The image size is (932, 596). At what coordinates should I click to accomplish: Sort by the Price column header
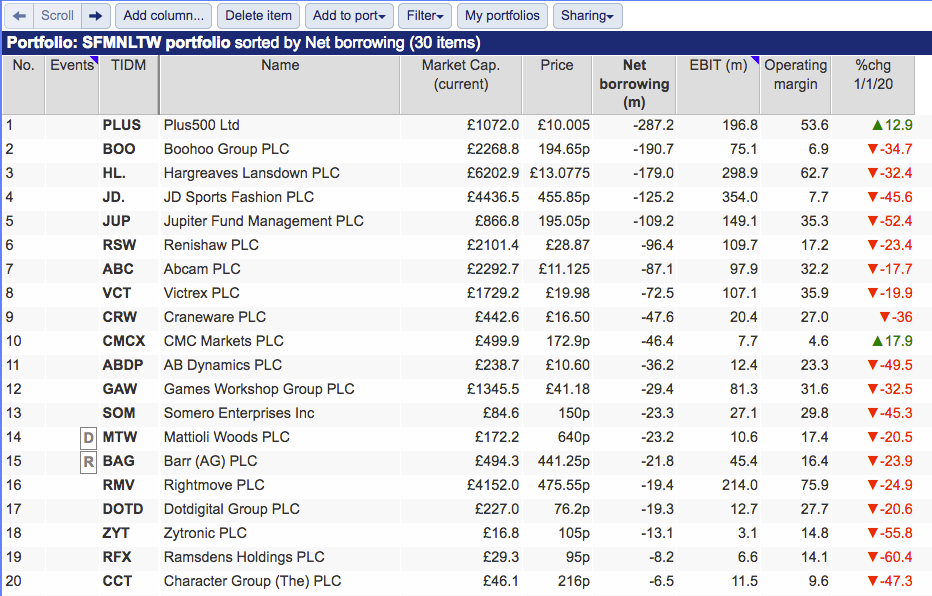[x=557, y=84]
